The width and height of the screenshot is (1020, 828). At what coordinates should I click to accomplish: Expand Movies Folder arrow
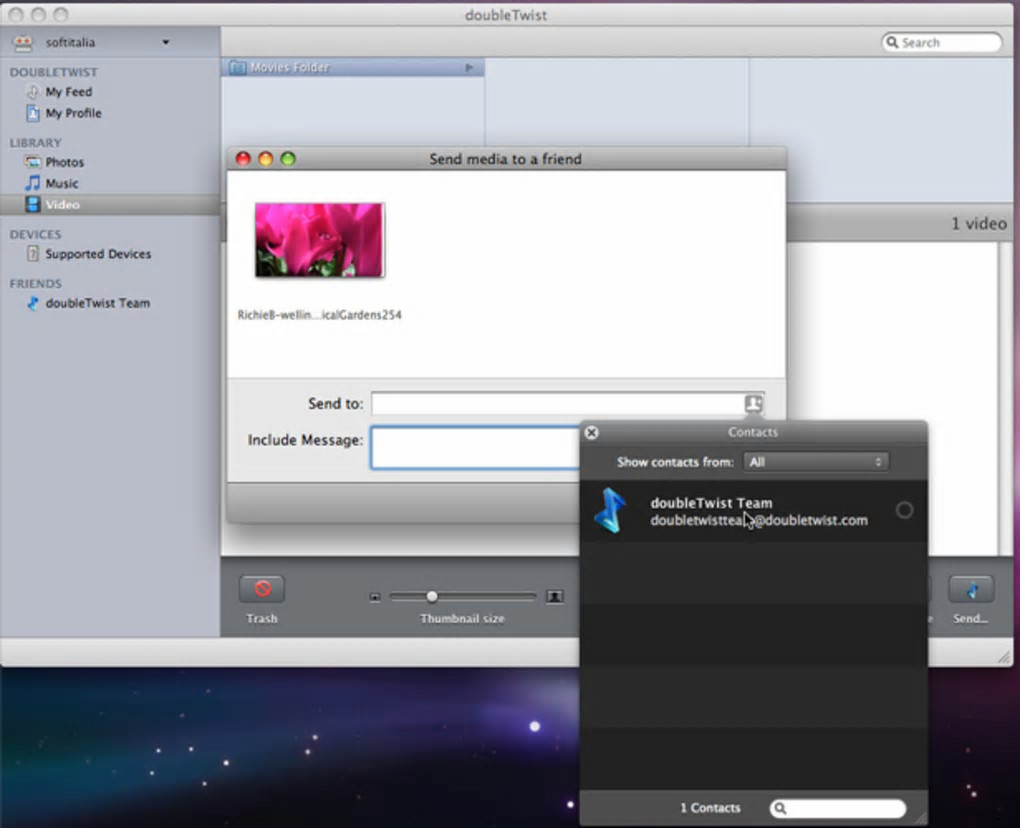(469, 68)
